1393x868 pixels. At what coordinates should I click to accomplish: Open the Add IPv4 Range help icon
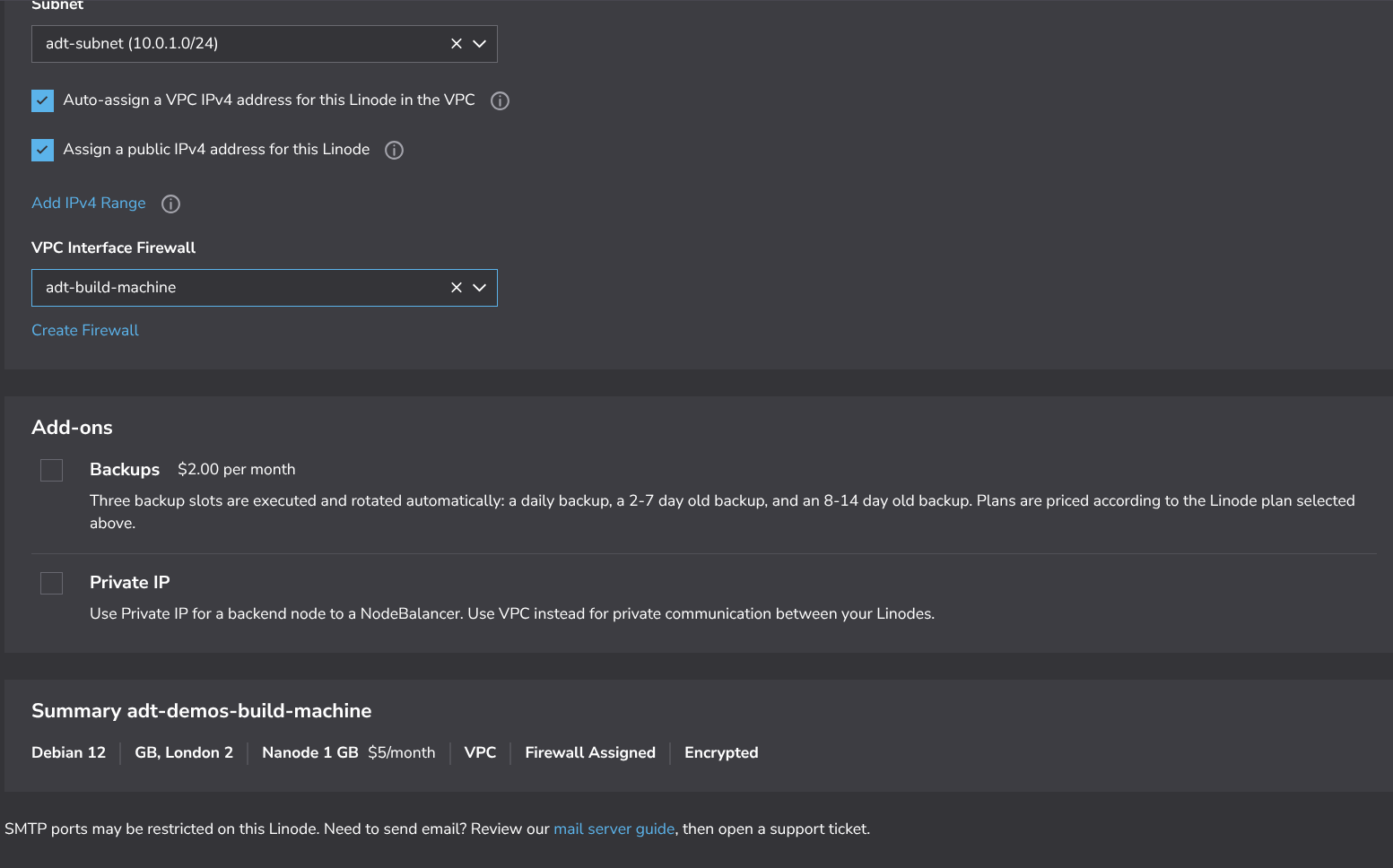click(170, 204)
